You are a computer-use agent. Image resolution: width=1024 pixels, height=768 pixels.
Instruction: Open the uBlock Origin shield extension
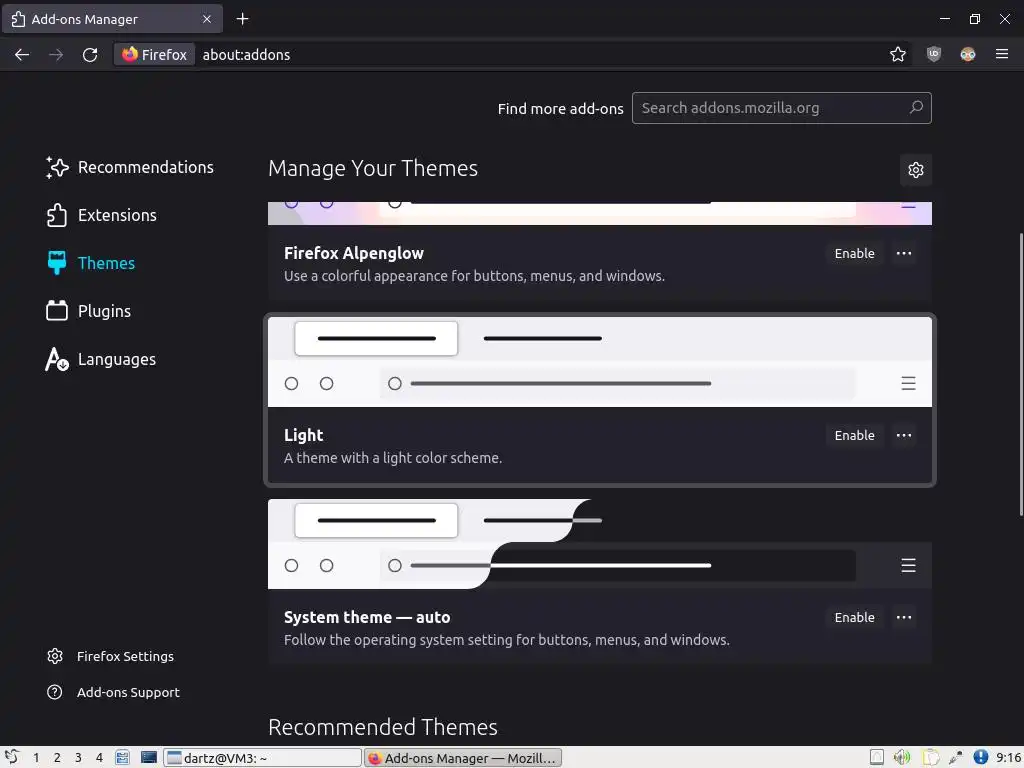tap(934, 55)
